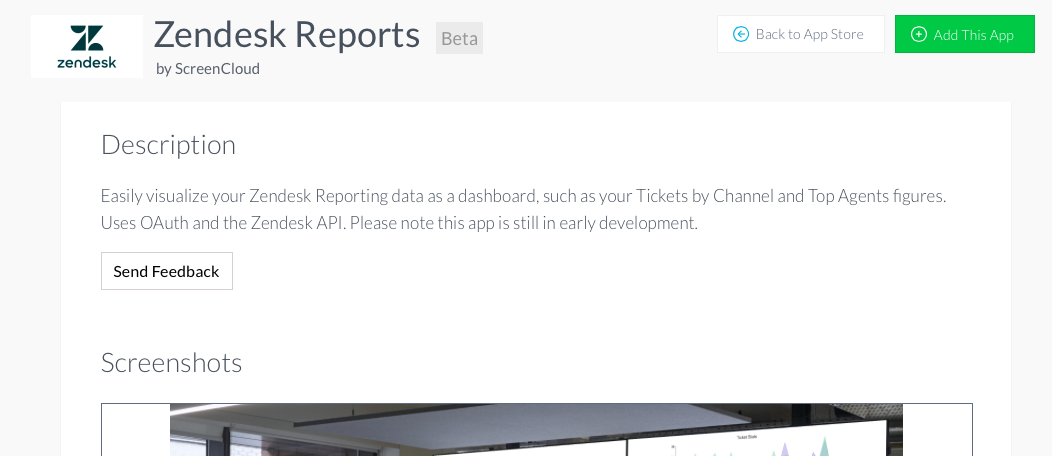Click the line starting 'Uses OAuth and the Zendesk API'
The width and height of the screenshot is (1052, 456).
click(399, 223)
